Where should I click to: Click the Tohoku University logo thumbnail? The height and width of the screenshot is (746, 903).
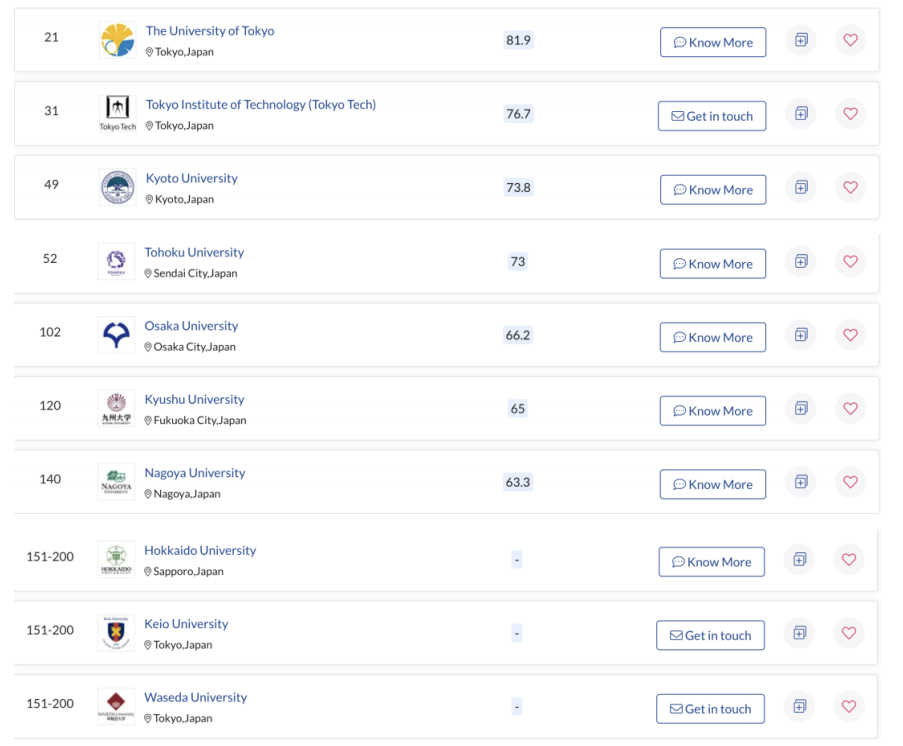116,262
